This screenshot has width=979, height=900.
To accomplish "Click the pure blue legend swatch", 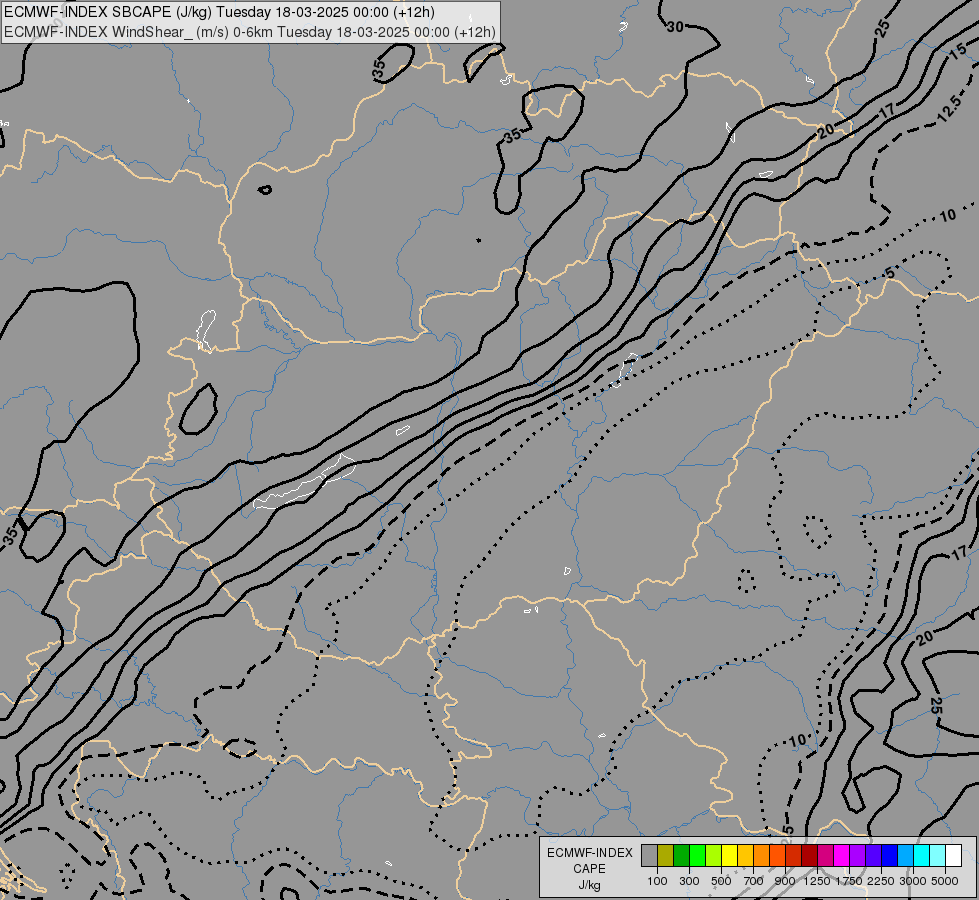I will click(889, 855).
